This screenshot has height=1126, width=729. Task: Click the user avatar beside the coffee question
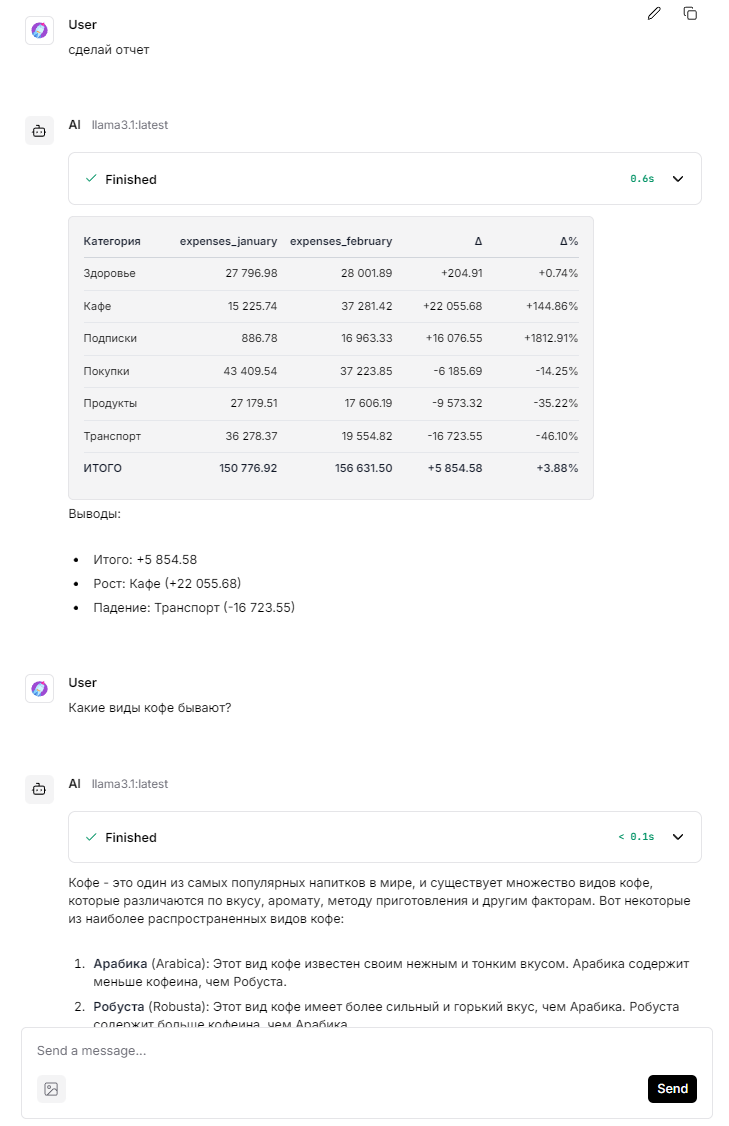pos(39,689)
